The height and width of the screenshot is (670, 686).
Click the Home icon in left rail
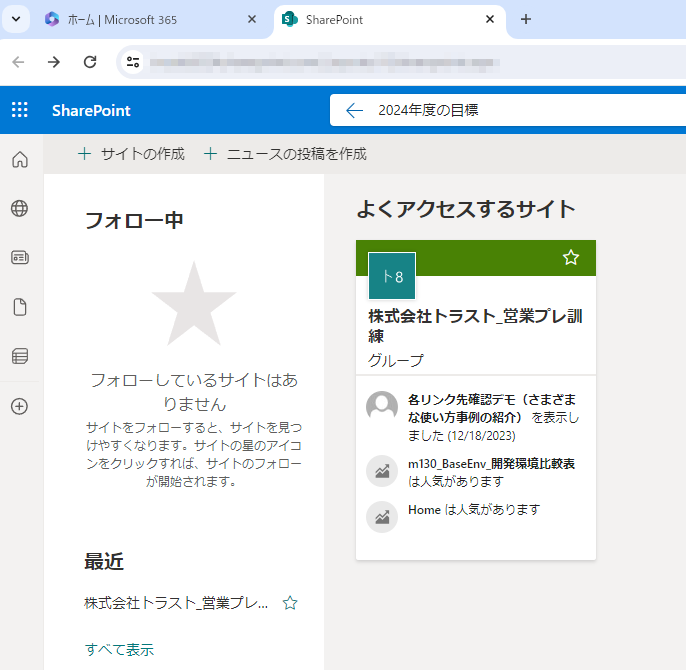20,160
